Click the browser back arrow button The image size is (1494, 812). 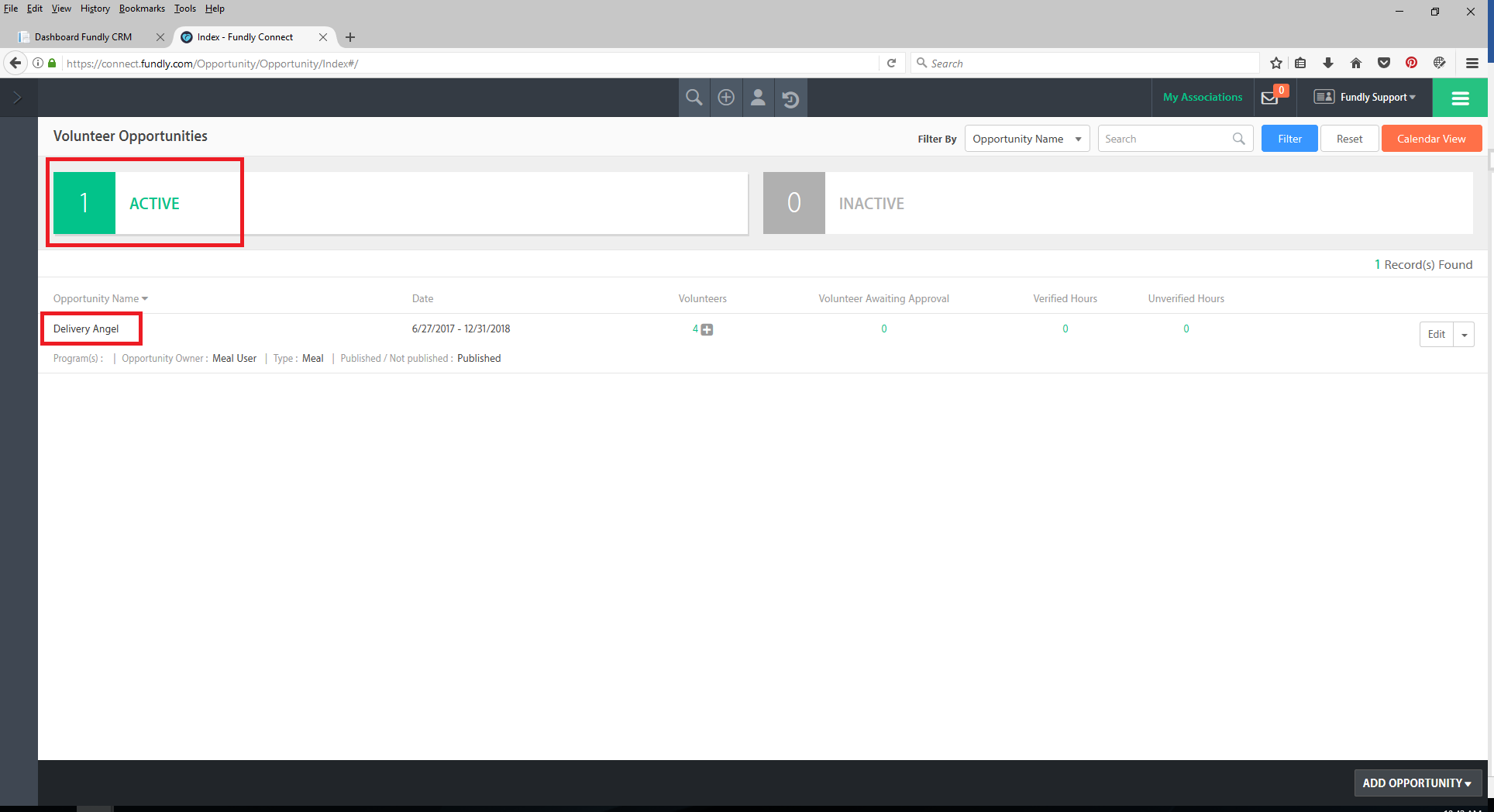(x=15, y=63)
